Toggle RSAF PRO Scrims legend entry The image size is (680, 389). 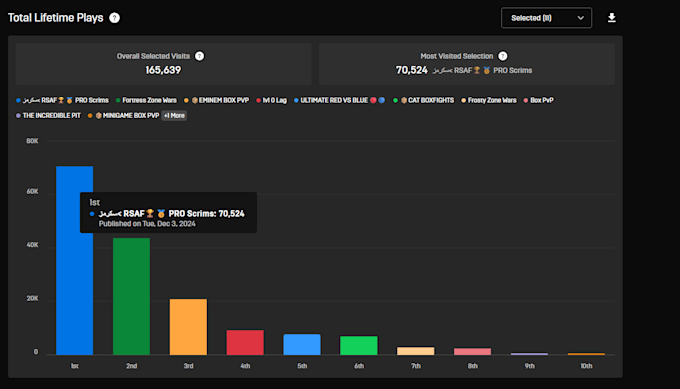point(62,100)
